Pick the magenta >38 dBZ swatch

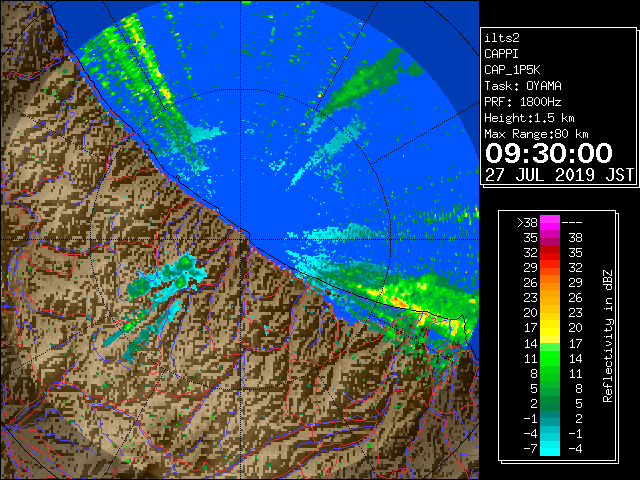click(x=550, y=223)
